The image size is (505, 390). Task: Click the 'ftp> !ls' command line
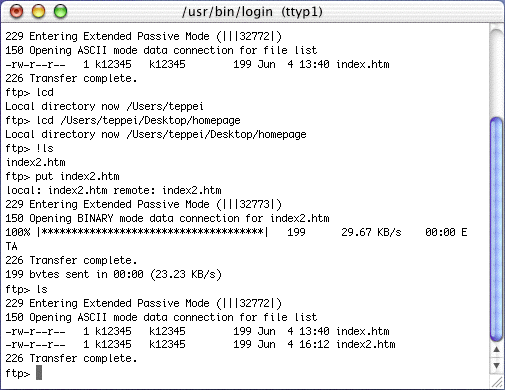click(29, 148)
